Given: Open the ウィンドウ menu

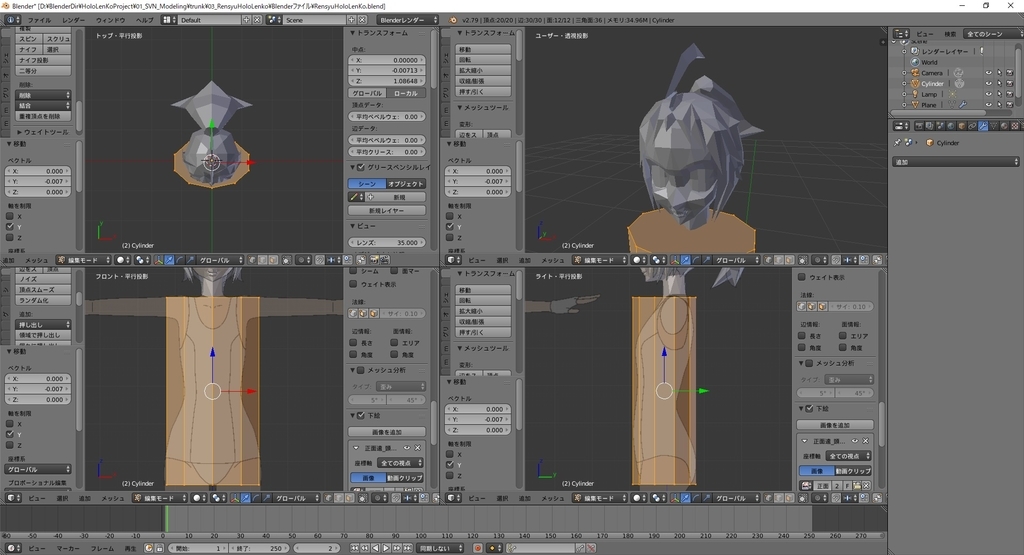Looking at the screenshot, I should [110, 20].
